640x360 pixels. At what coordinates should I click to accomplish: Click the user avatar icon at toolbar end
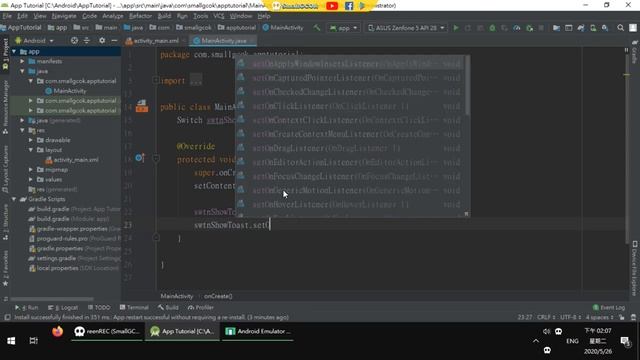click(633, 28)
